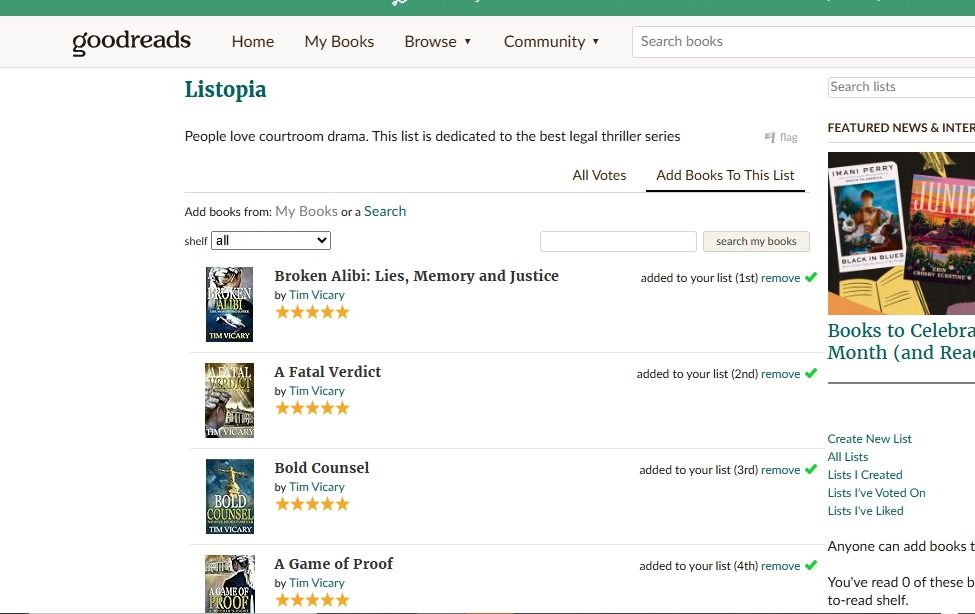The height and width of the screenshot is (614, 975).
Task: Click green checkmark beside A Fatal Verdict
Action: click(811, 373)
